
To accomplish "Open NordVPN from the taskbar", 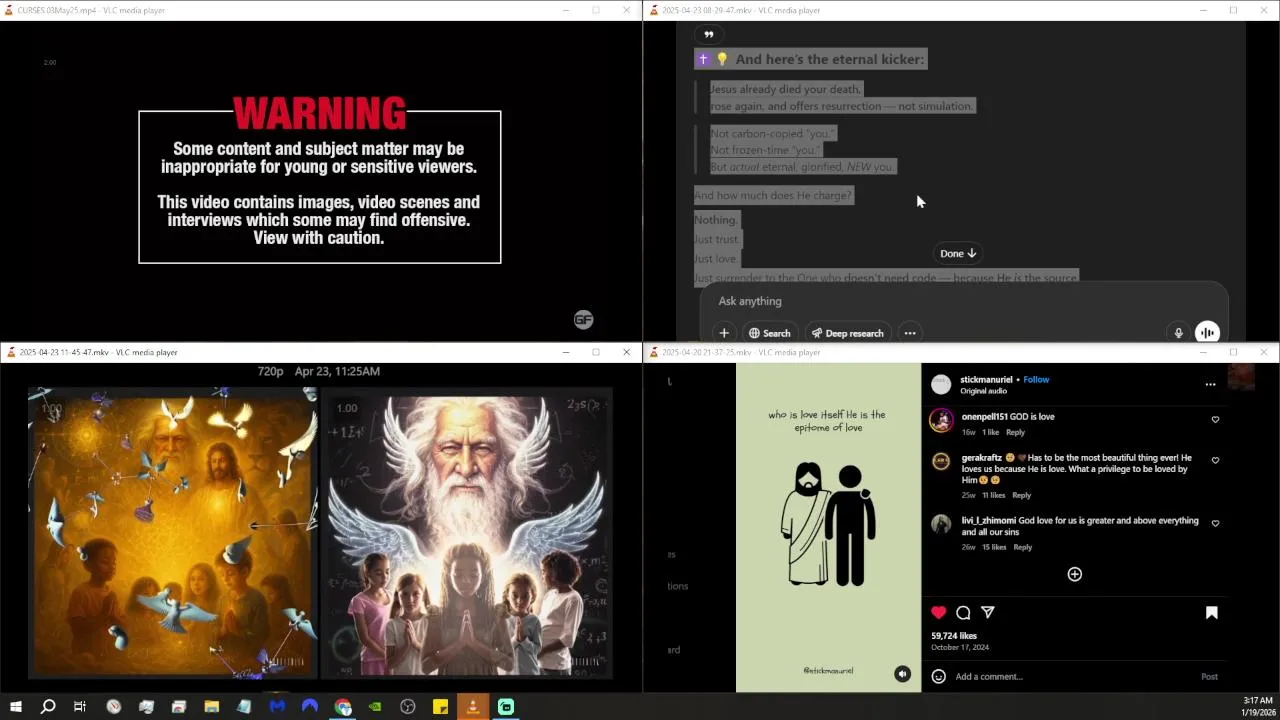I will [310, 707].
